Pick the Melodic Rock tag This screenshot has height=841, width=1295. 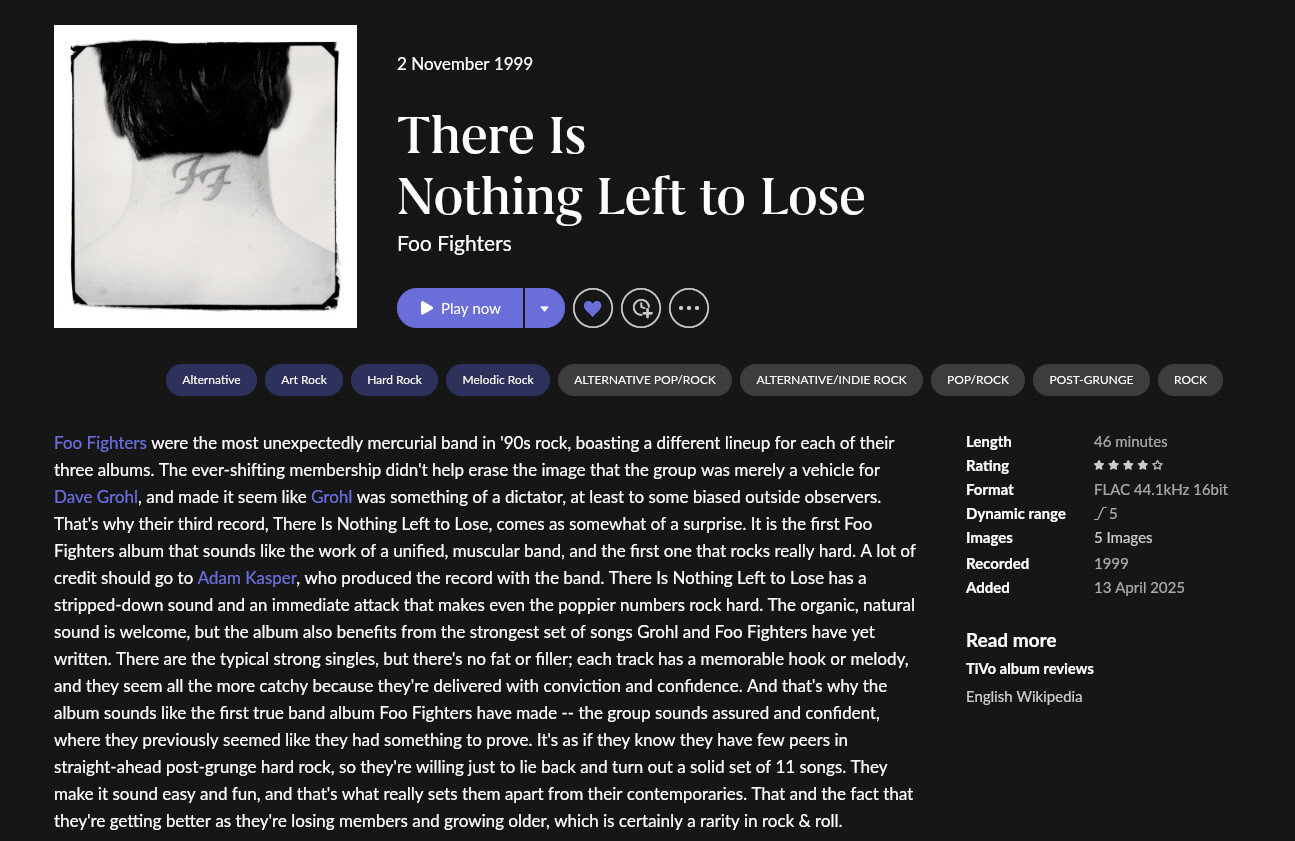click(x=498, y=380)
